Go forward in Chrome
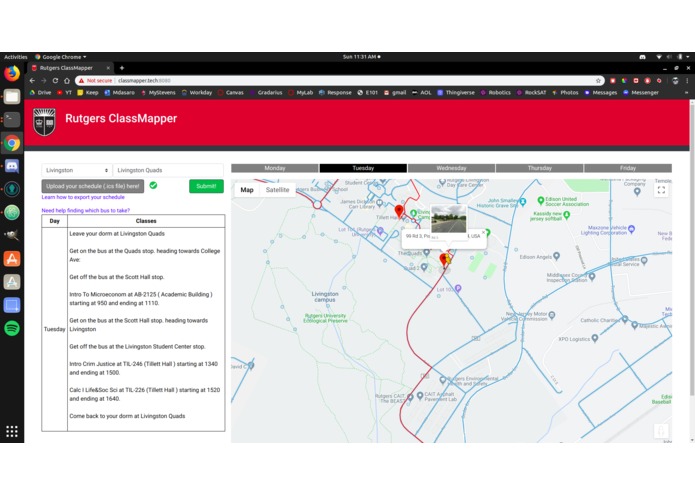The width and height of the screenshot is (695, 494). 43,81
